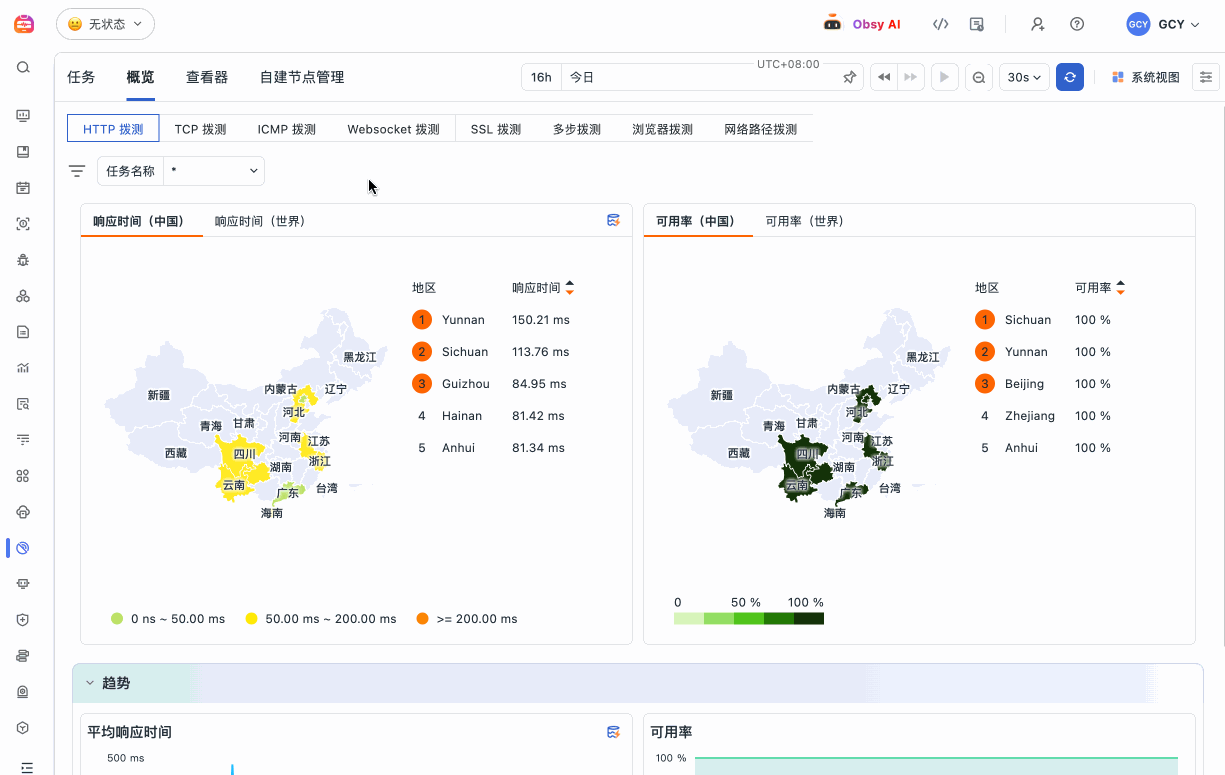
Task: Open the shield-with-plus icon in the sidebar
Action: click(x=23, y=620)
